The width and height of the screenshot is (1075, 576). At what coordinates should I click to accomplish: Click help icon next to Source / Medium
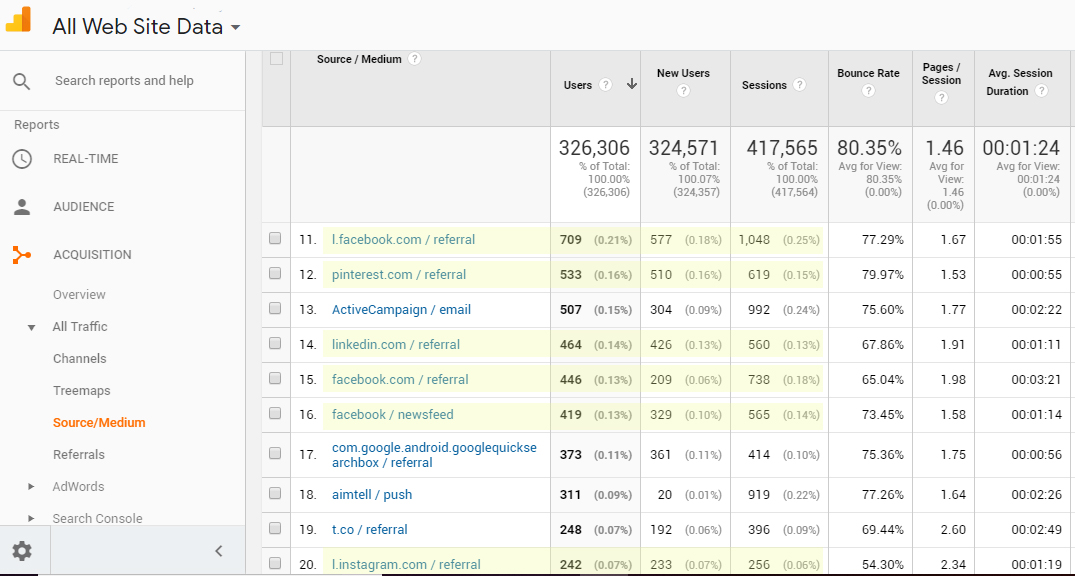pos(414,59)
